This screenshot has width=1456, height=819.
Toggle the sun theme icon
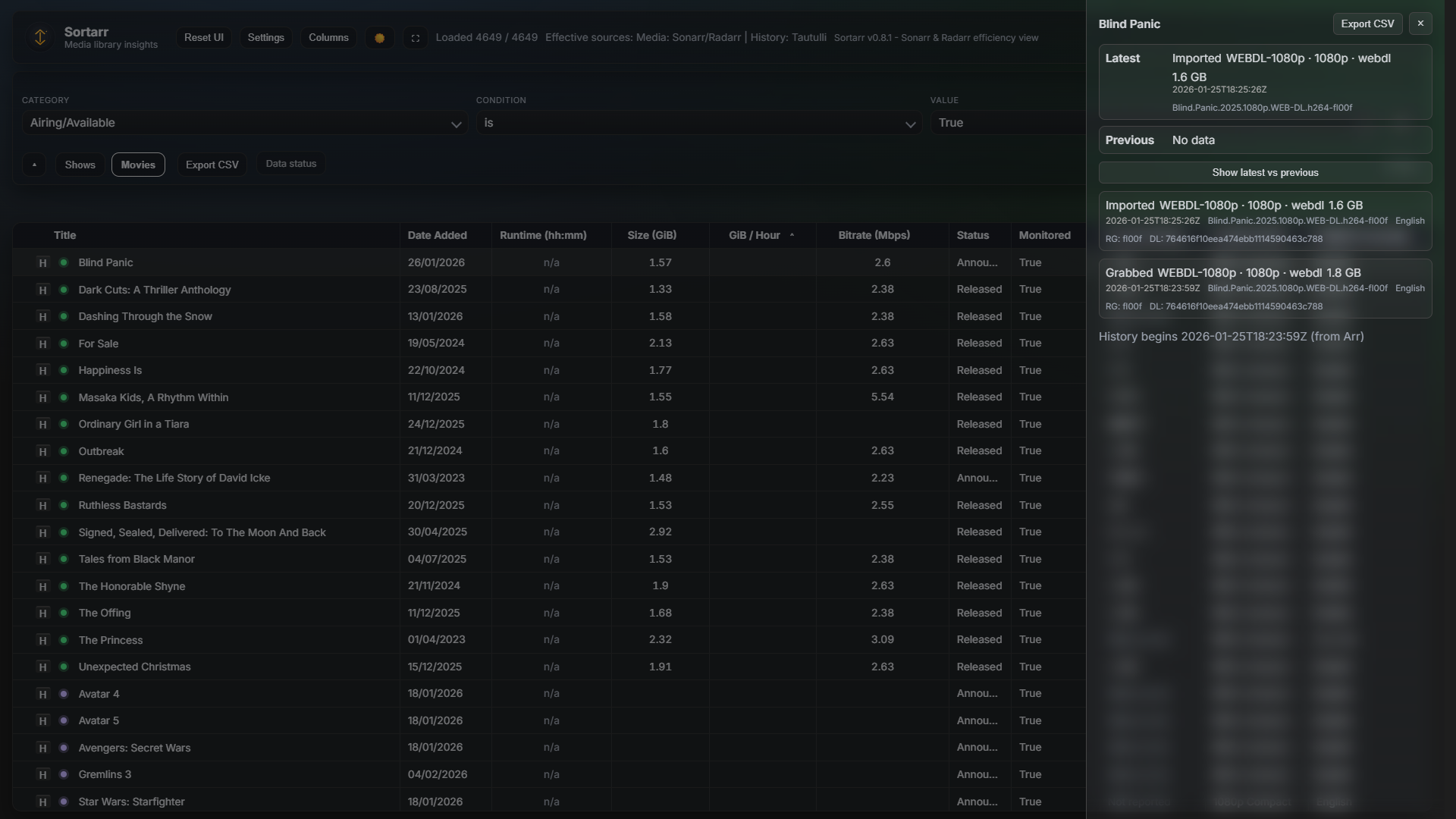(x=380, y=38)
